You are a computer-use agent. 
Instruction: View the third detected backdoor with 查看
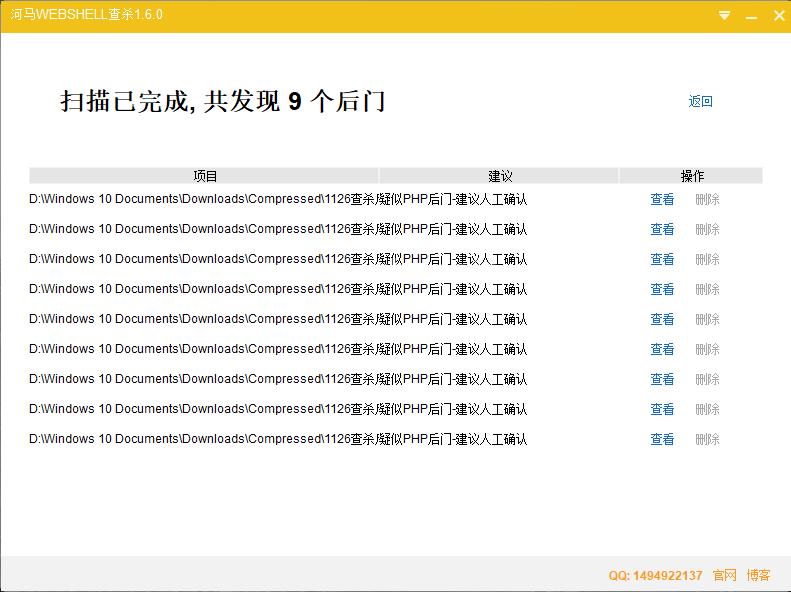pos(662,260)
